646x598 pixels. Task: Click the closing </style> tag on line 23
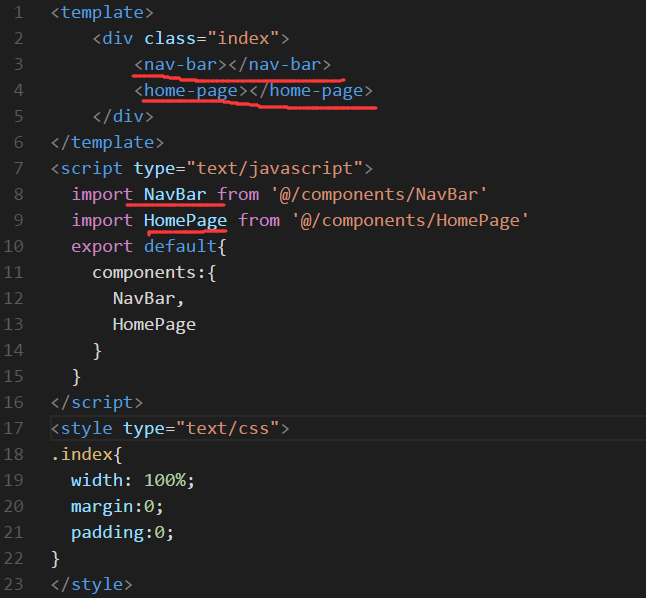[91, 584]
